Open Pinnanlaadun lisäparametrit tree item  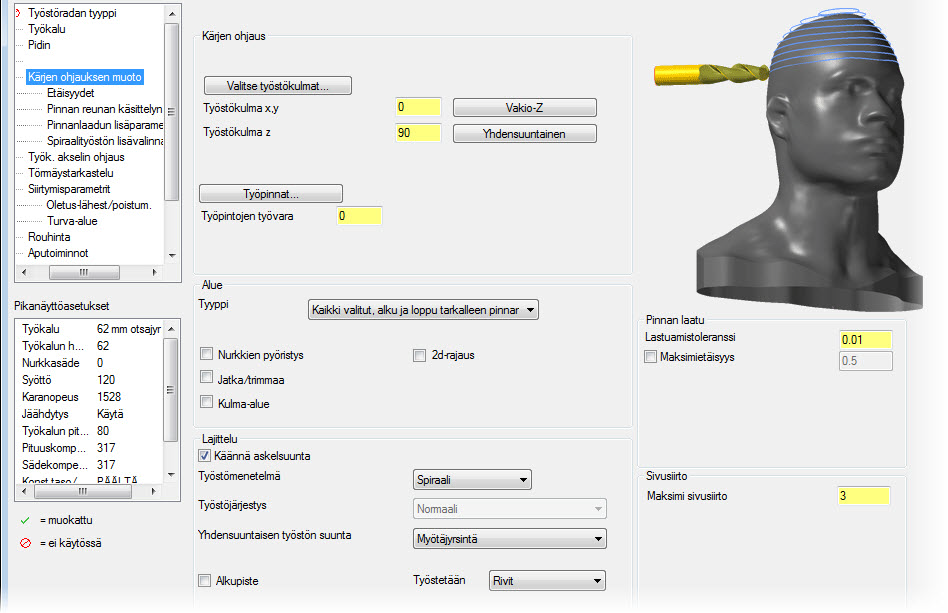click(105, 125)
